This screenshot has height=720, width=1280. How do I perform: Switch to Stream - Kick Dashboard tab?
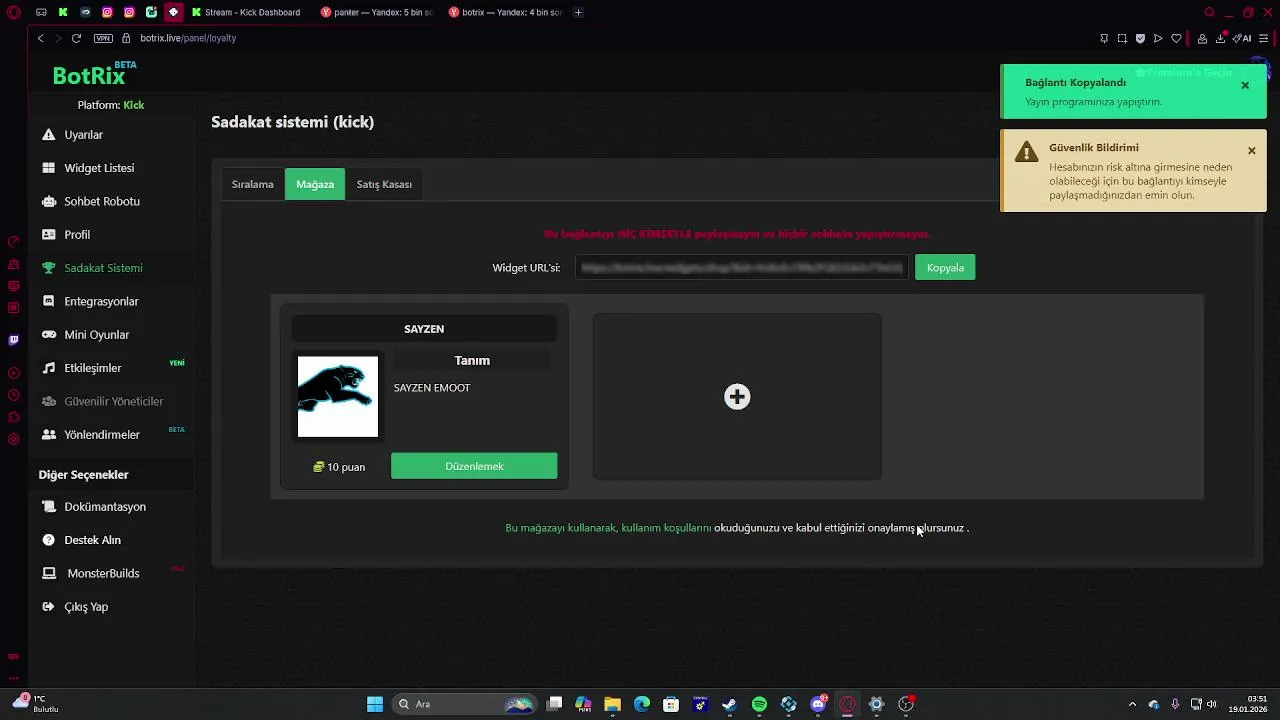[x=245, y=12]
